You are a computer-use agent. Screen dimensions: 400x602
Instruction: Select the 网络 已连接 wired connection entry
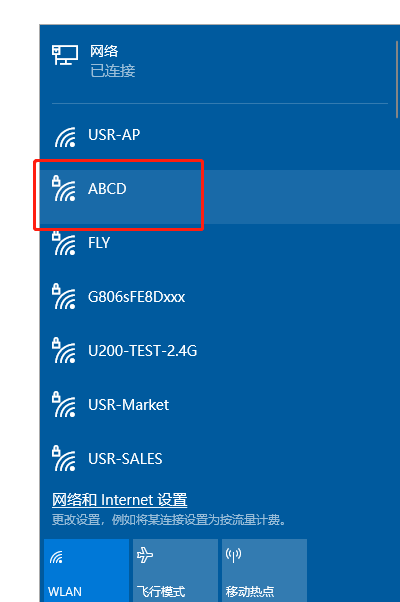click(220, 61)
